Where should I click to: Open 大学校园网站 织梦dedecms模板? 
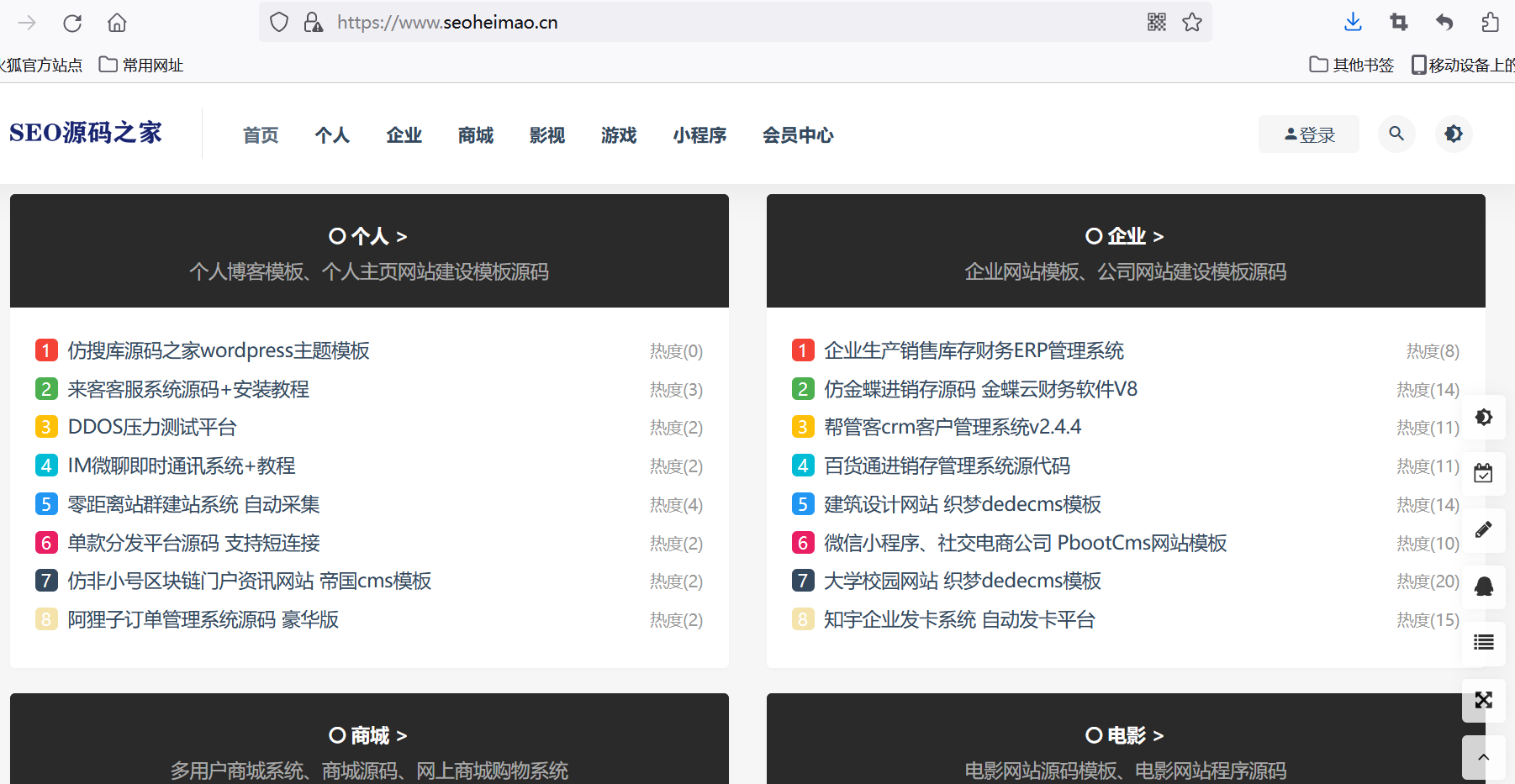(963, 581)
